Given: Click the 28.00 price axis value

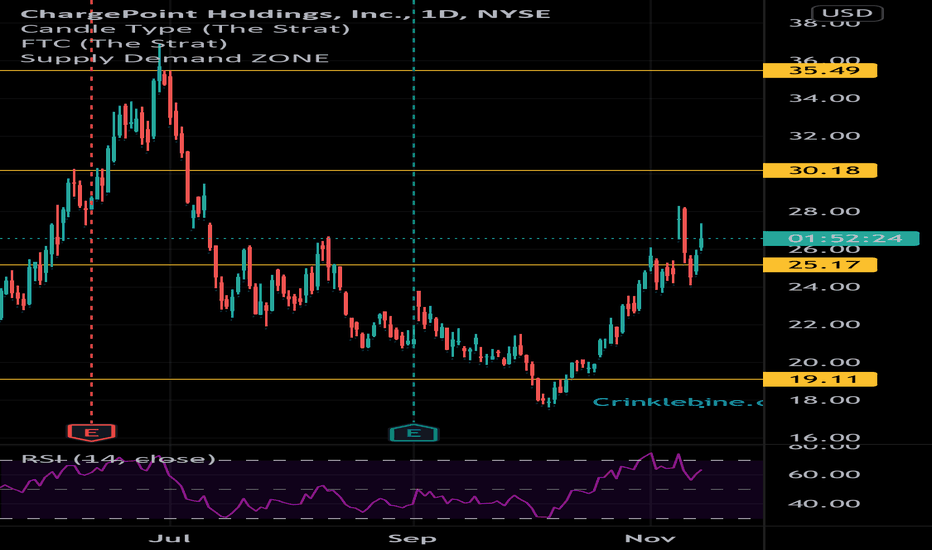Looking at the screenshot, I should point(824,211).
